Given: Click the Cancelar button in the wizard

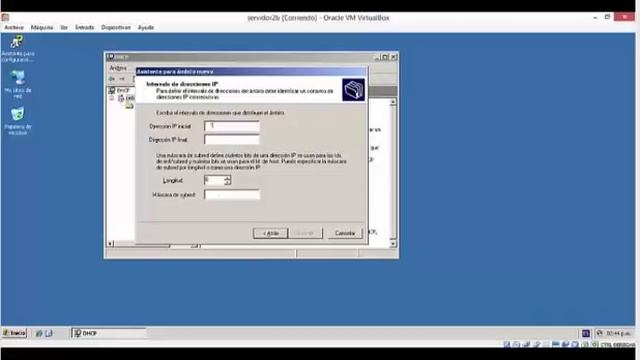Looking at the screenshot, I should [345, 233].
